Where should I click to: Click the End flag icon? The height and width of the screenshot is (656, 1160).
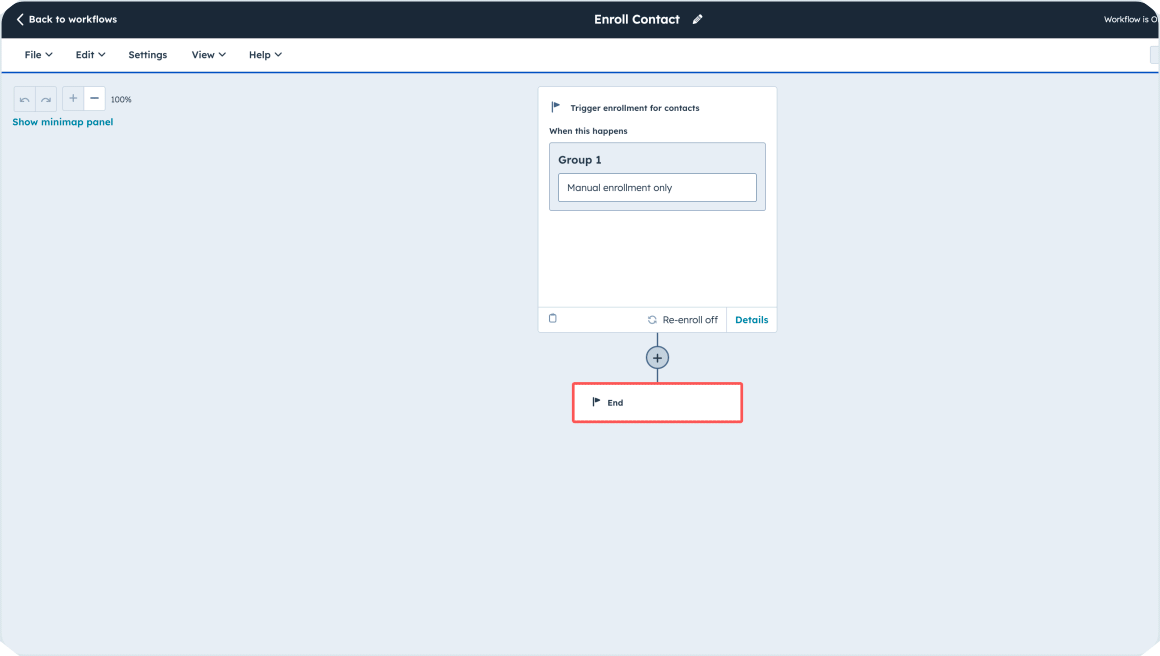click(596, 402)
